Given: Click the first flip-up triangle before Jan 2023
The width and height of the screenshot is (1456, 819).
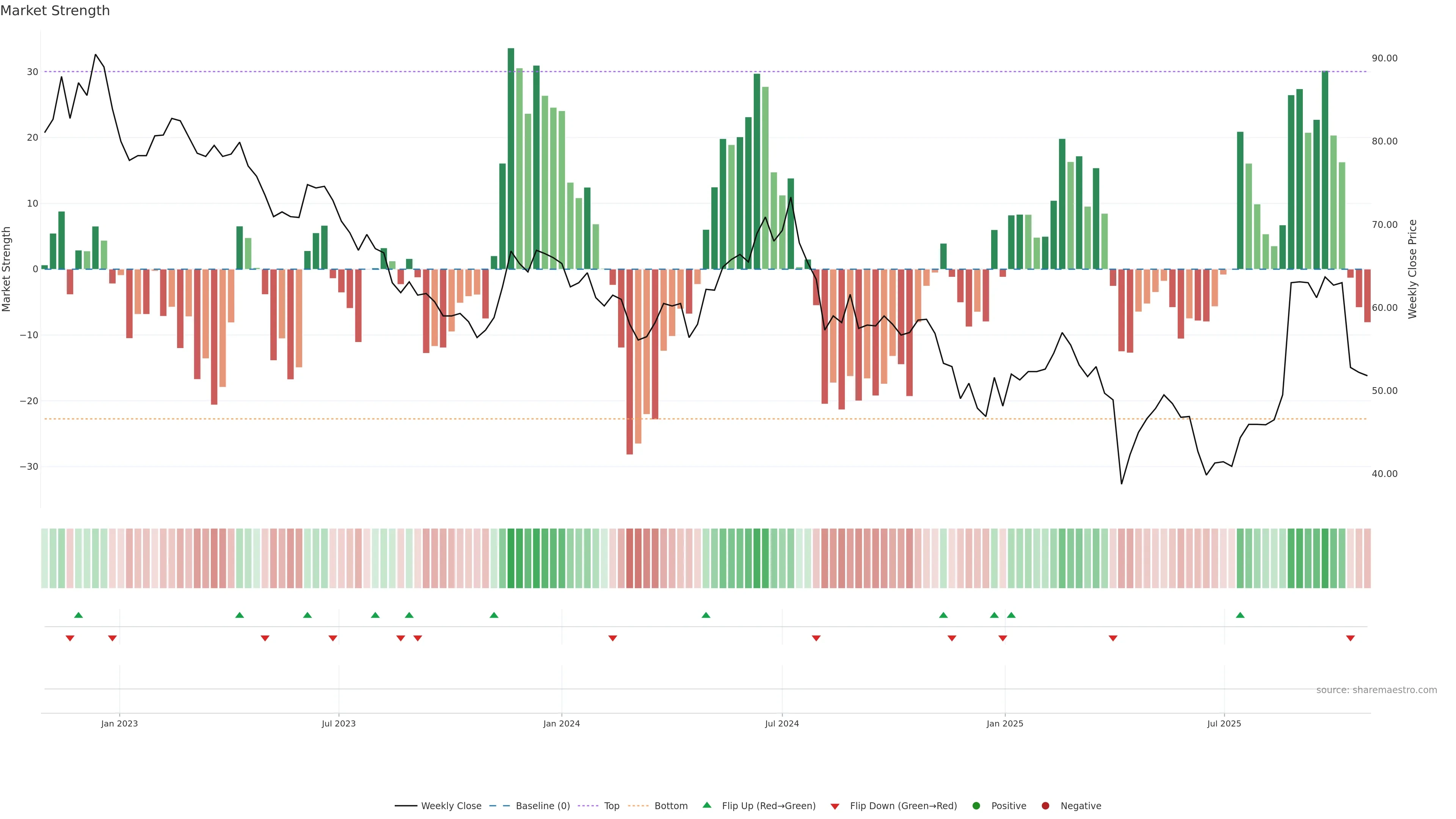Looking at the screenshot, I should [x=78, y=615].
